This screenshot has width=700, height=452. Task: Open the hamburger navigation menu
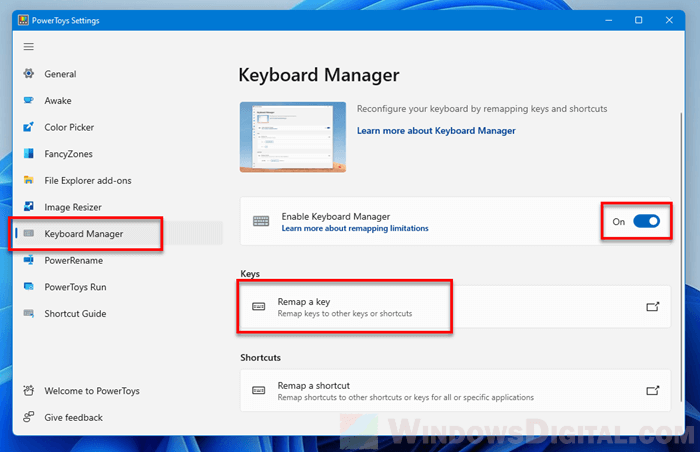pos(29,46)
